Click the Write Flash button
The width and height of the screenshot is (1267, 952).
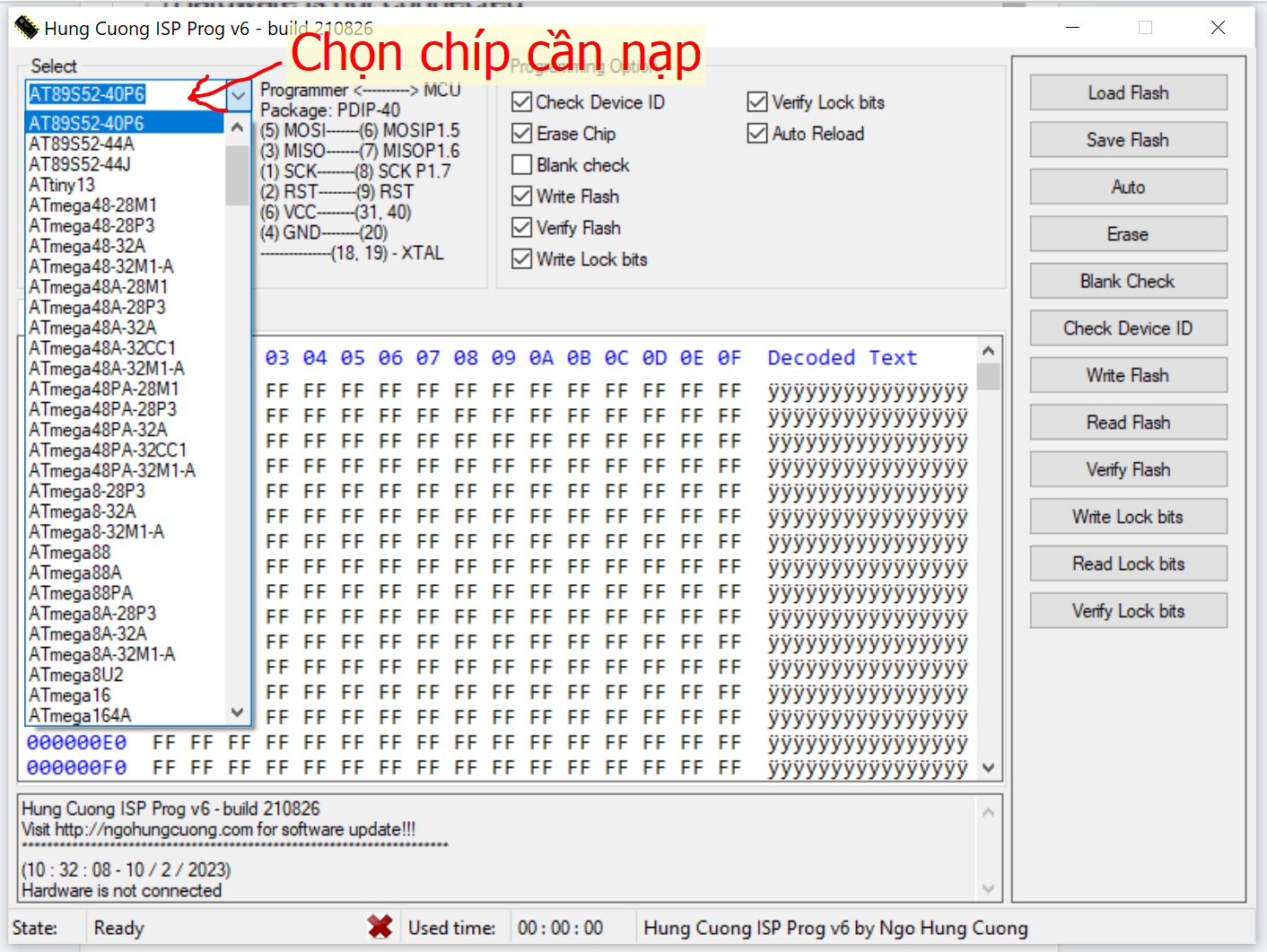click(1128, 375)
